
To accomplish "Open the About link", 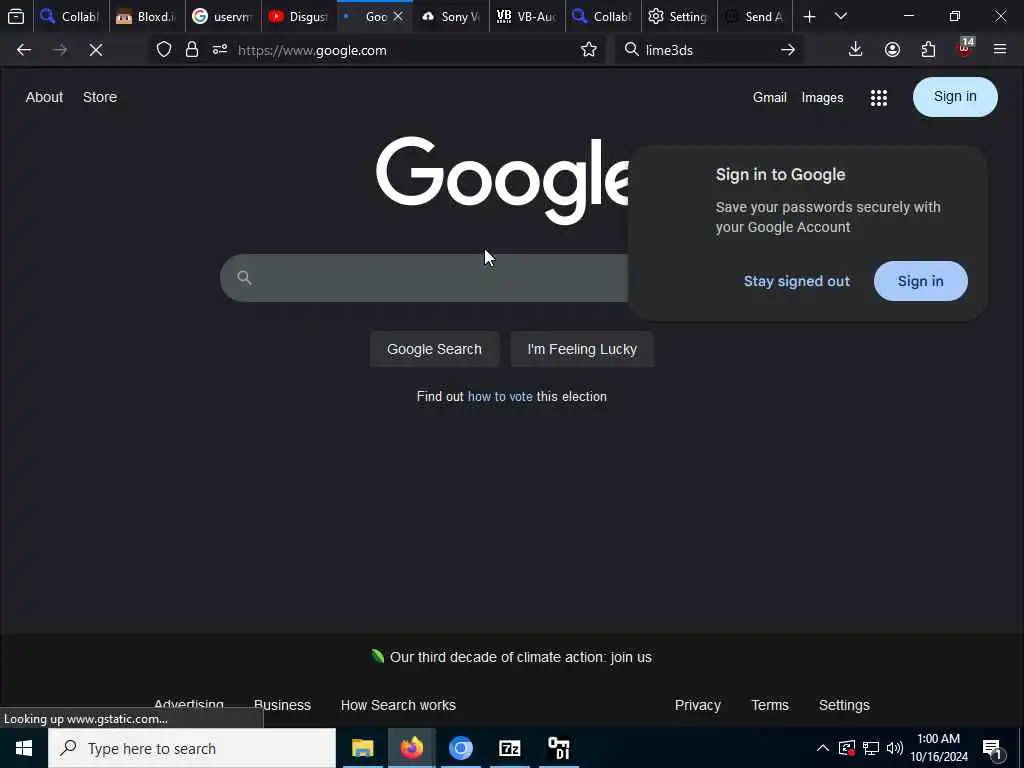I will coord(44,97).
